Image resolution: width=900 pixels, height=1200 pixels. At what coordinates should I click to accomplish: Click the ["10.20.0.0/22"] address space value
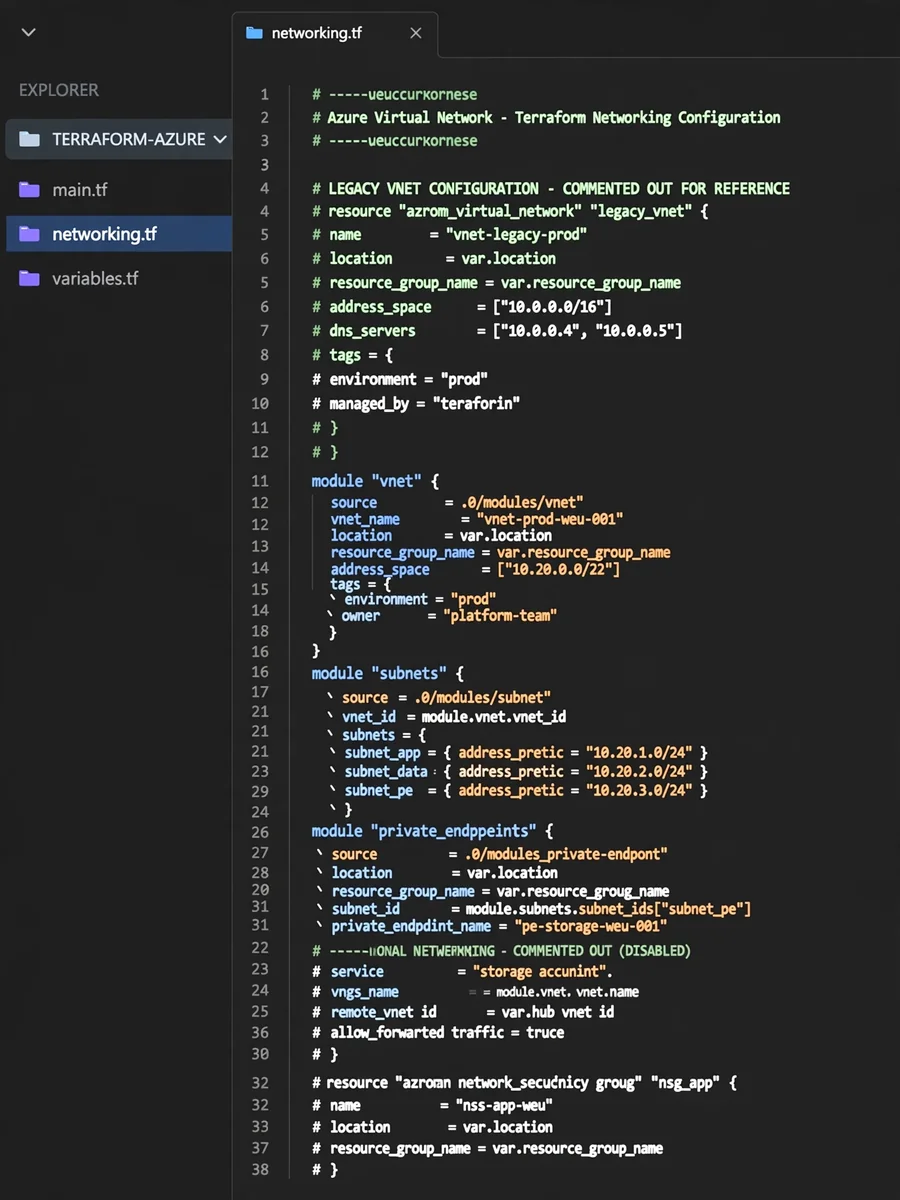click(558, 569)
